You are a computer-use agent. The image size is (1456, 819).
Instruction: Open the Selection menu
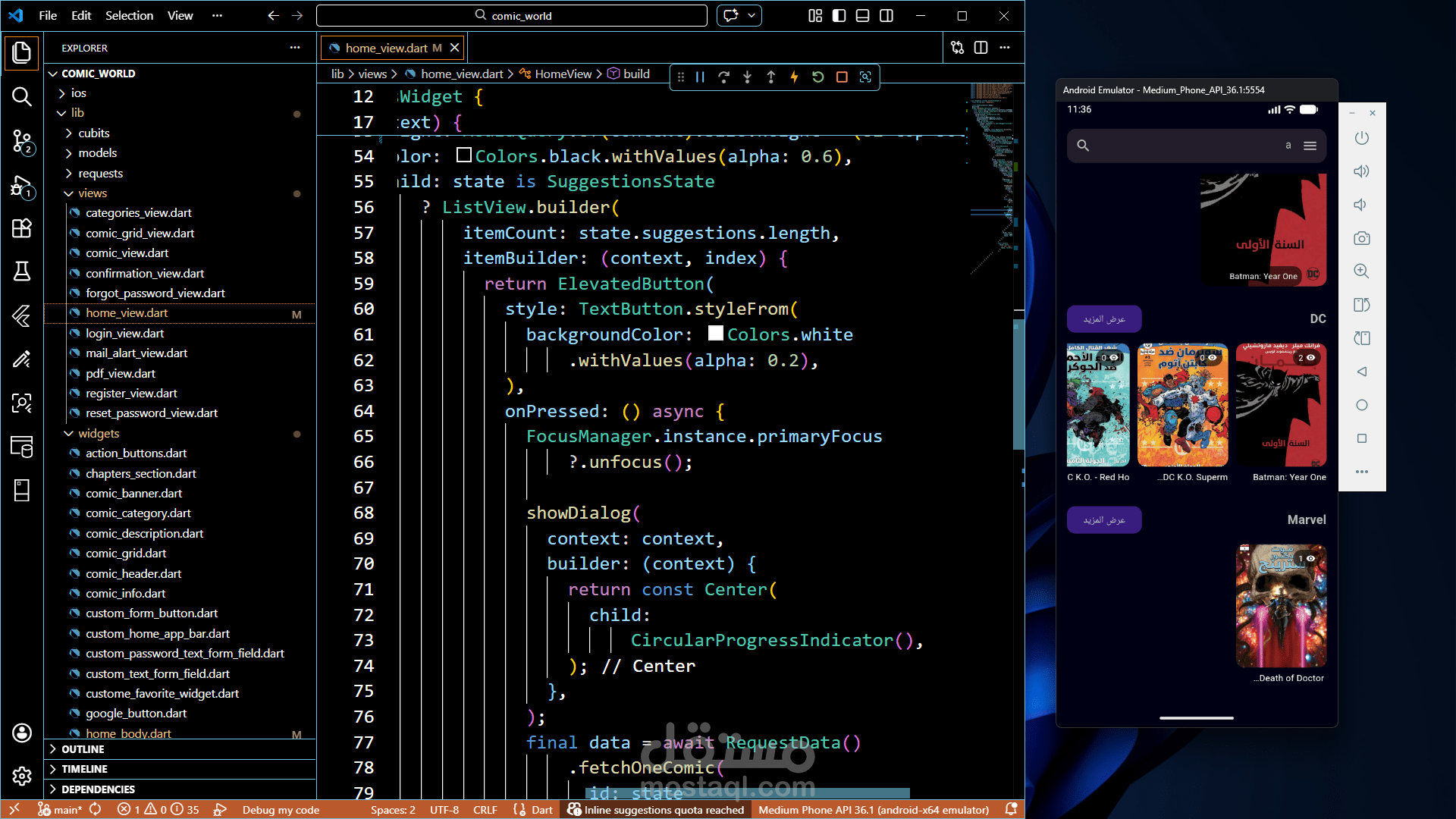[129, 15]
